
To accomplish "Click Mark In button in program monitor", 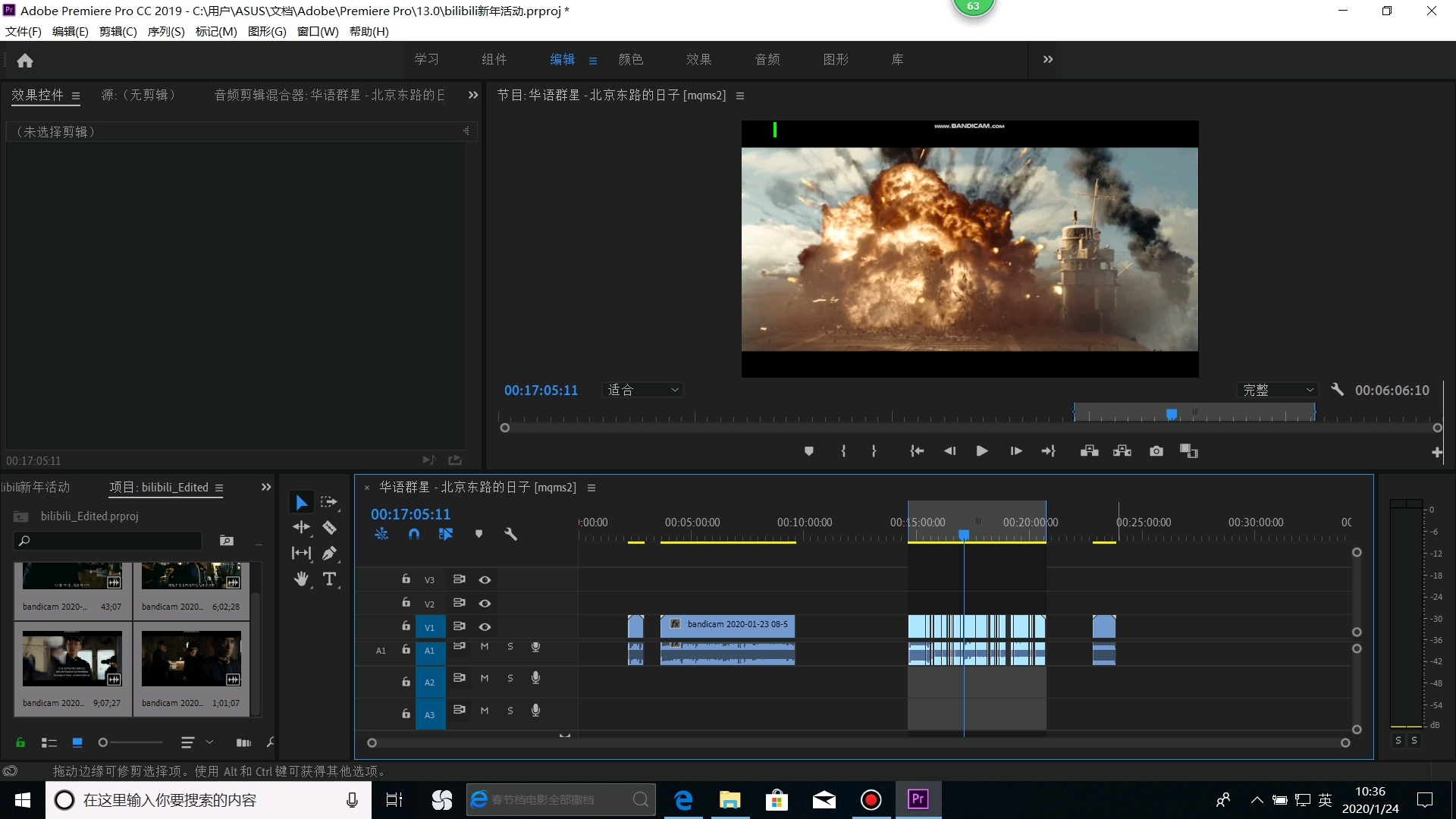I will tap(843, 451).
